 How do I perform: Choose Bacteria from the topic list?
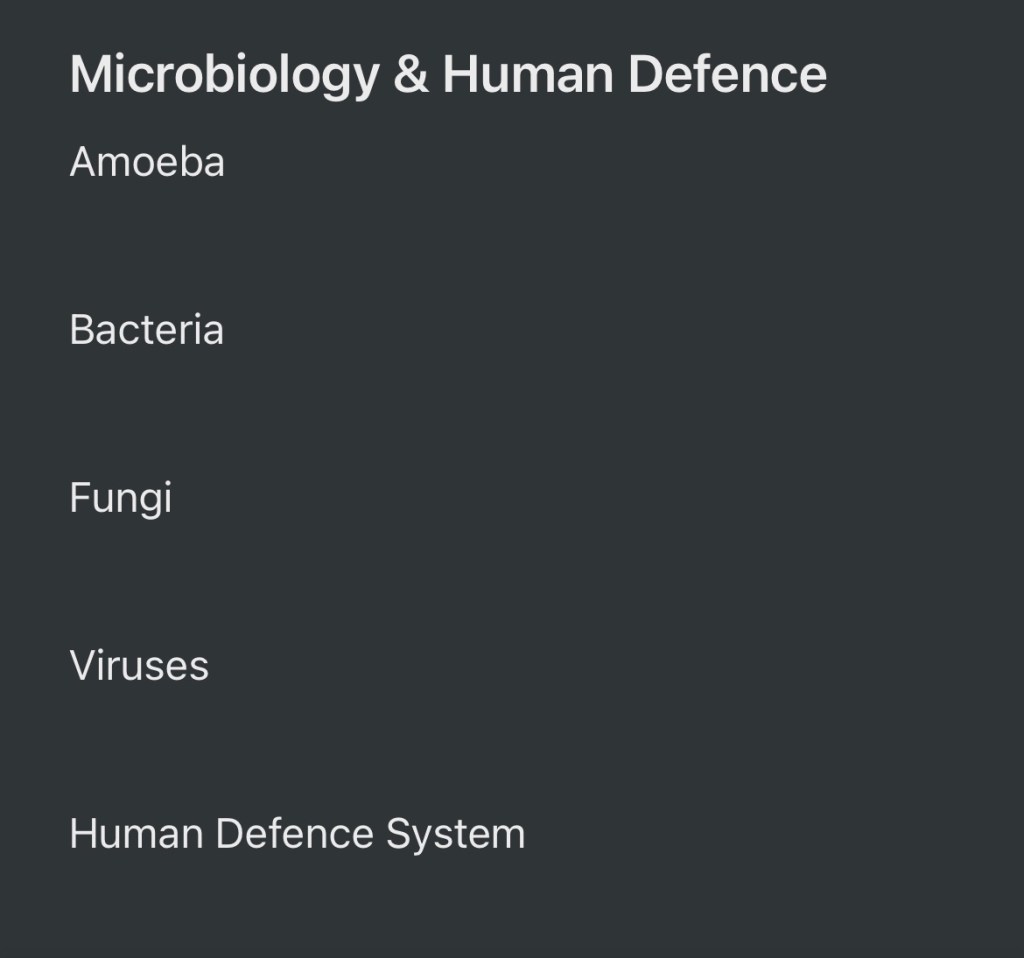pos(146,330)
